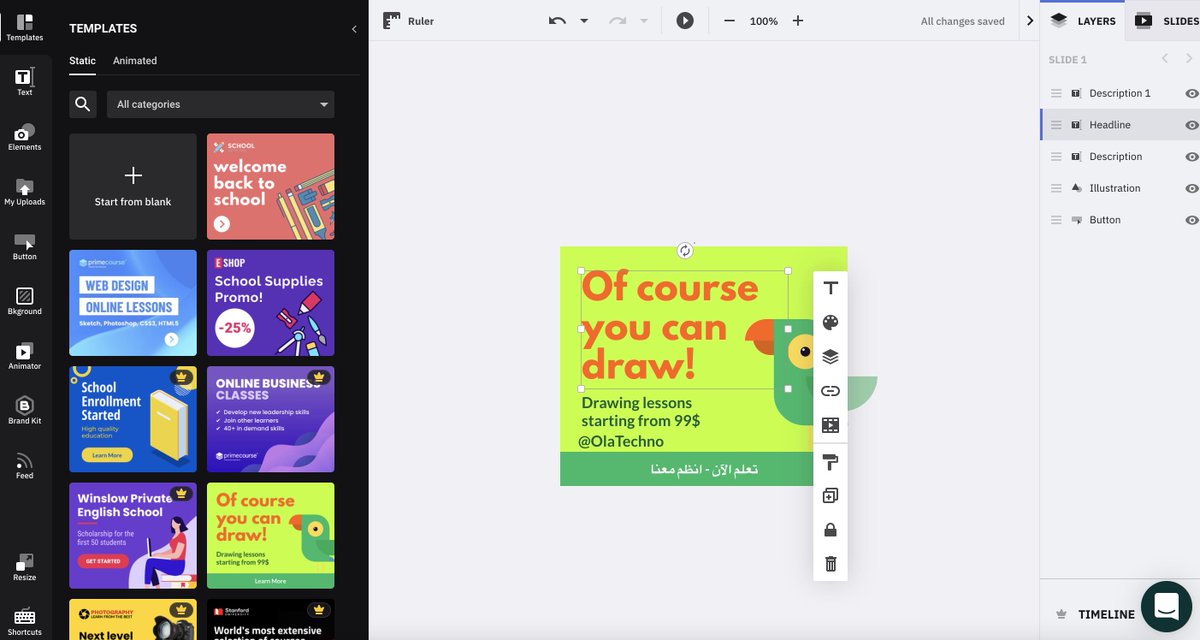Screen dimensions: 1200x640
Task: Zoom out with the minus button
Action: (x=729, y=21)
